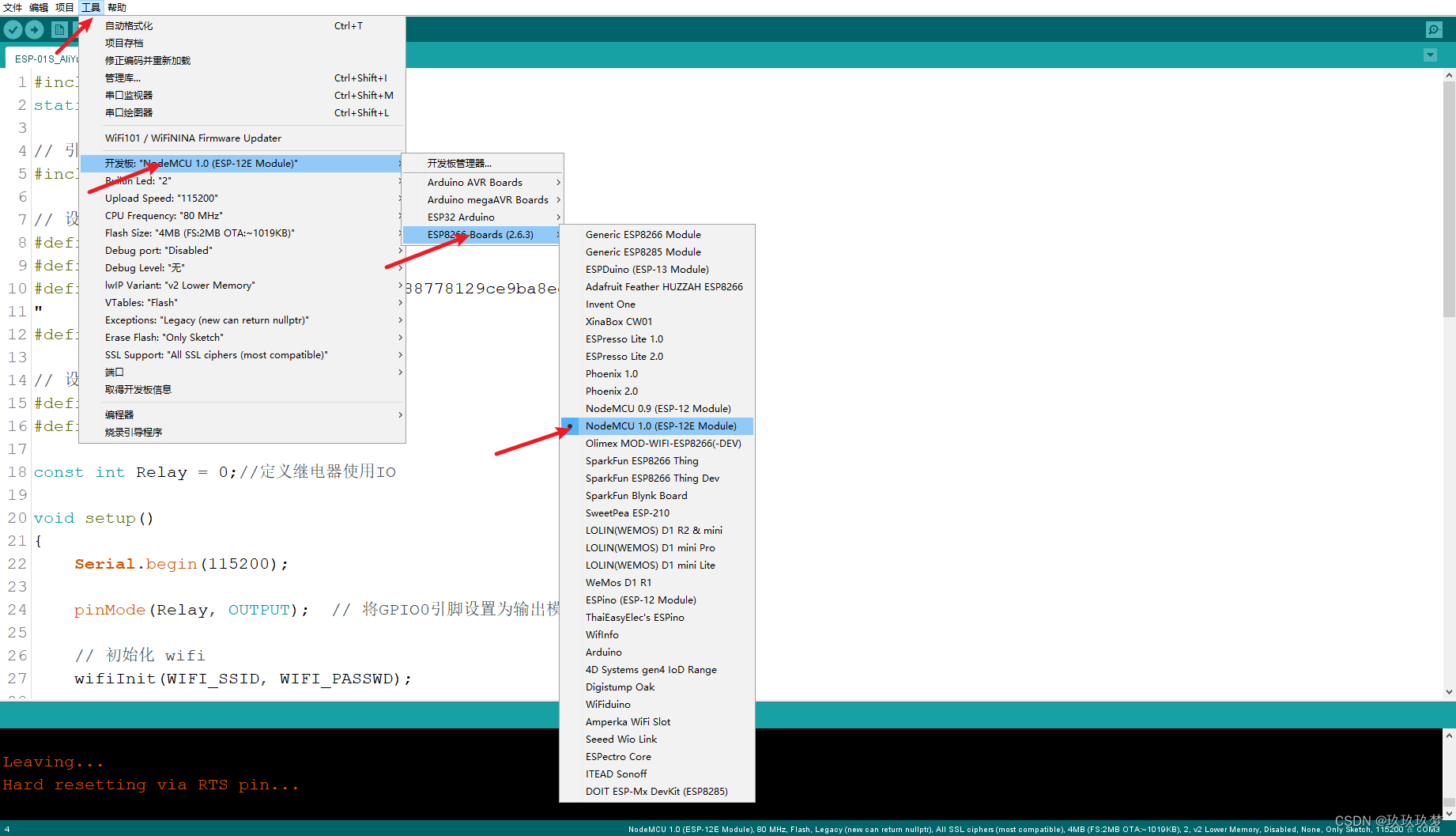Select Seeed Wio Link board
1456x836 pixels.
657,740
